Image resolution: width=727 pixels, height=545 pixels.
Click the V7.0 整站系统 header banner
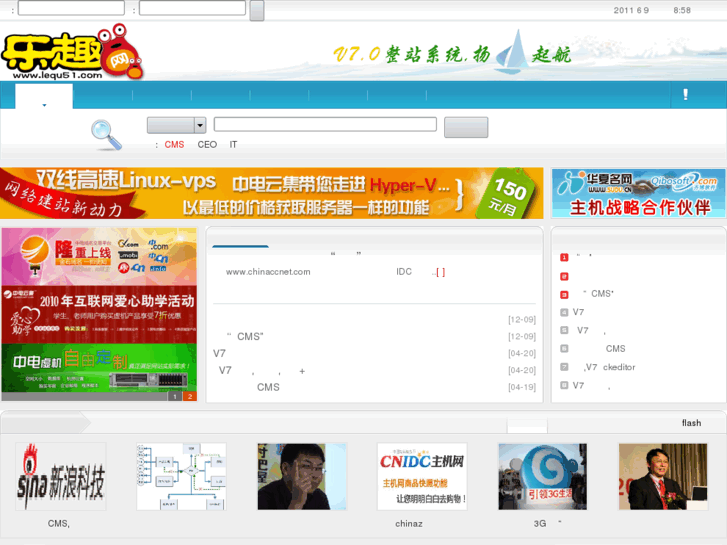pos(452,54)
